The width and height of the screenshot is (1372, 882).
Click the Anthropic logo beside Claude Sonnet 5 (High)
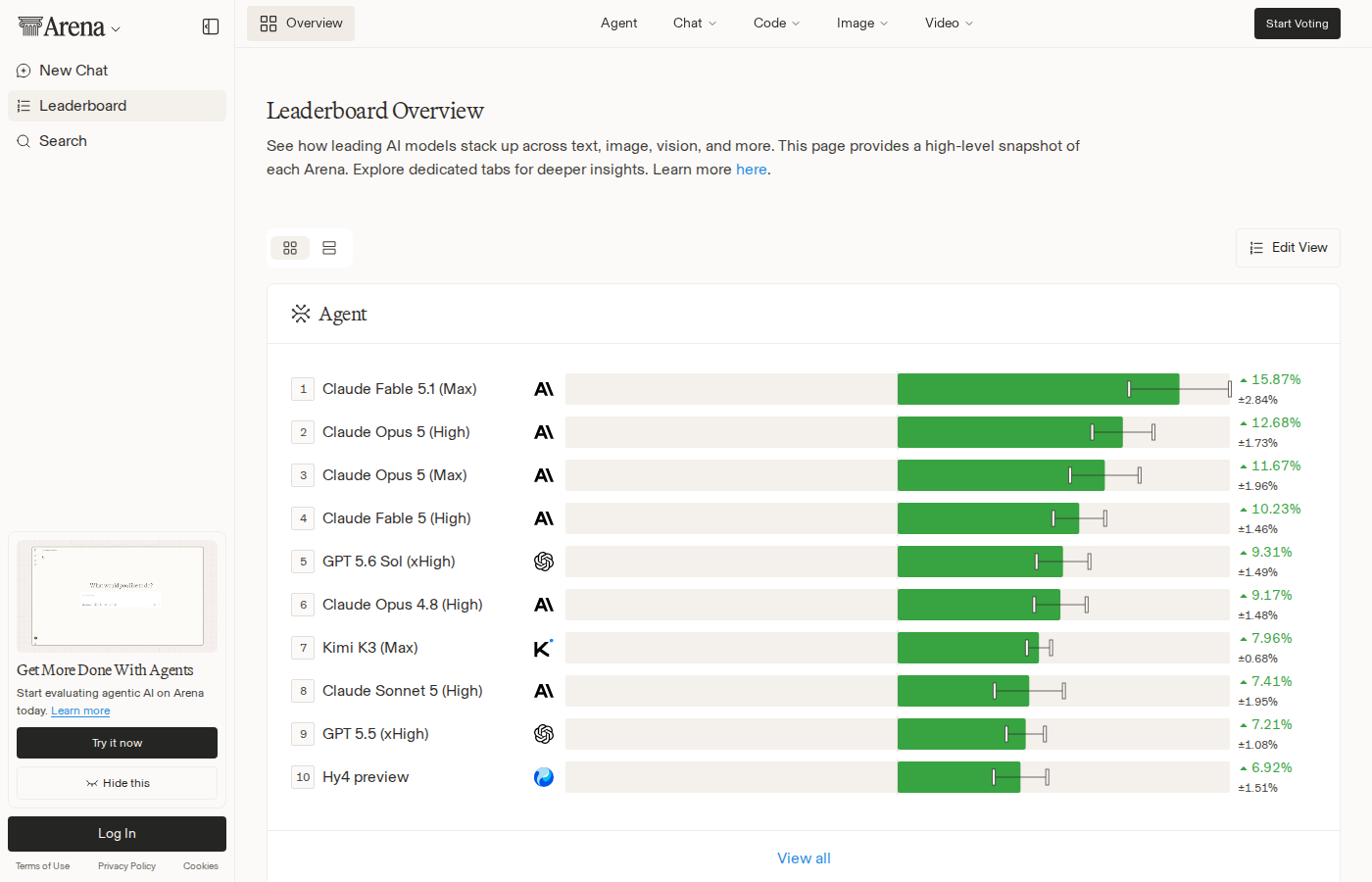pyautogui.click(x=544, y=691)
